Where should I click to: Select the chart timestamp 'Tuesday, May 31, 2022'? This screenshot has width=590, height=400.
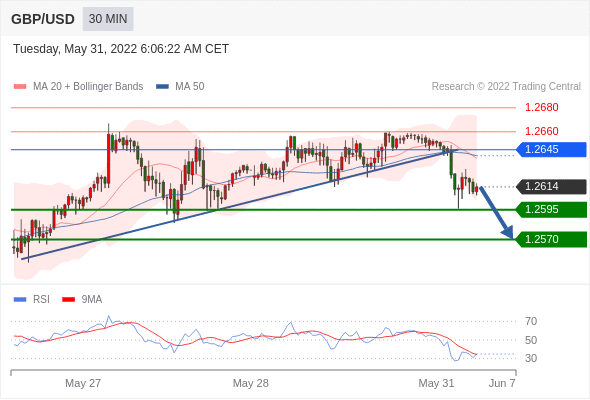pyautogui.click(x=75, y=49)
